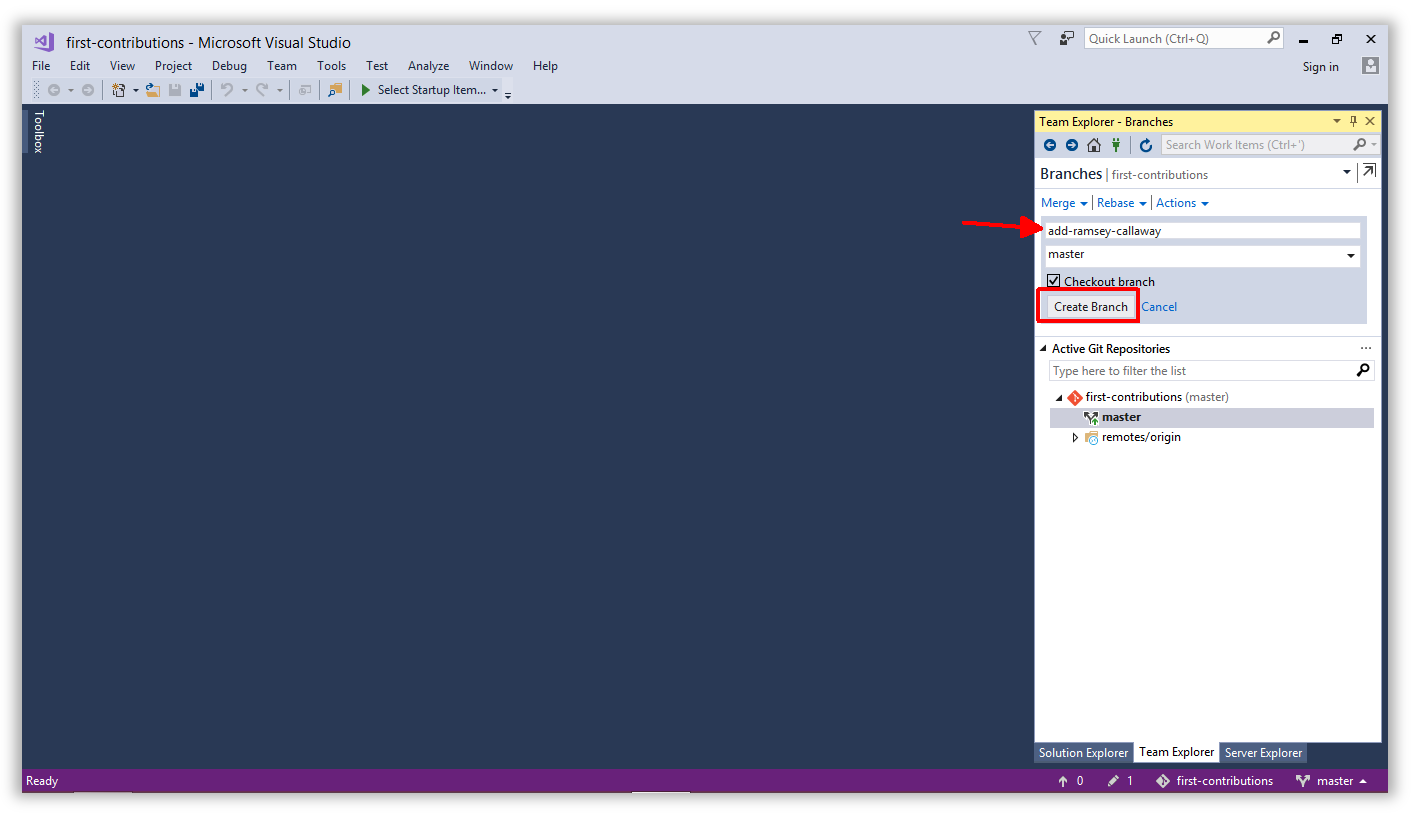Toggle the Checkout branch checkbox

[1053, 281]
